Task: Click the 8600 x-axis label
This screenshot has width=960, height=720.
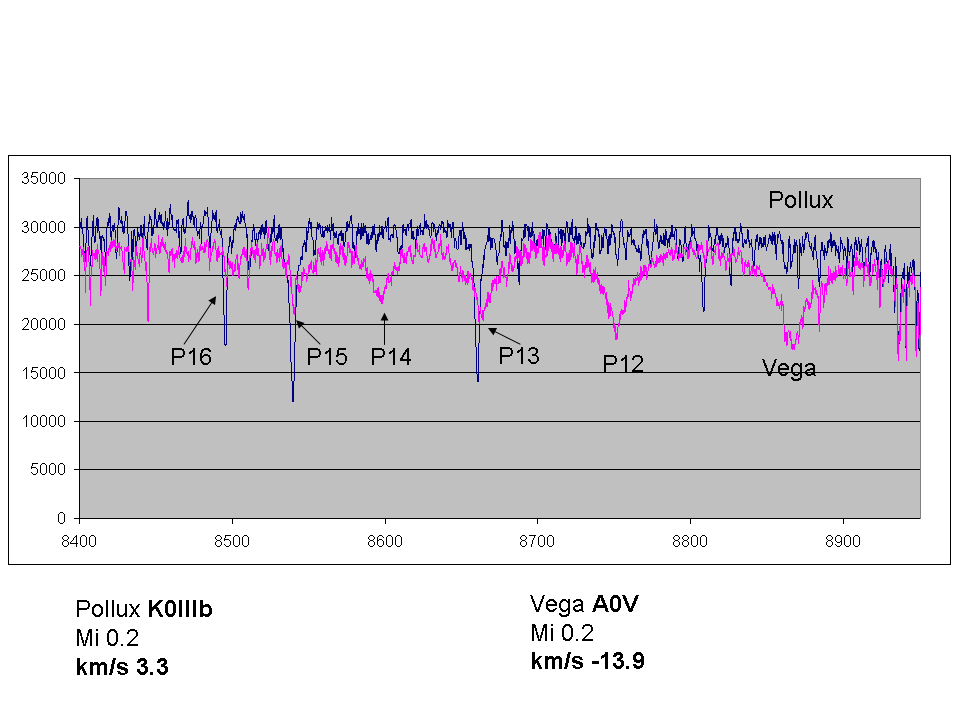Action: pos(385,542)
